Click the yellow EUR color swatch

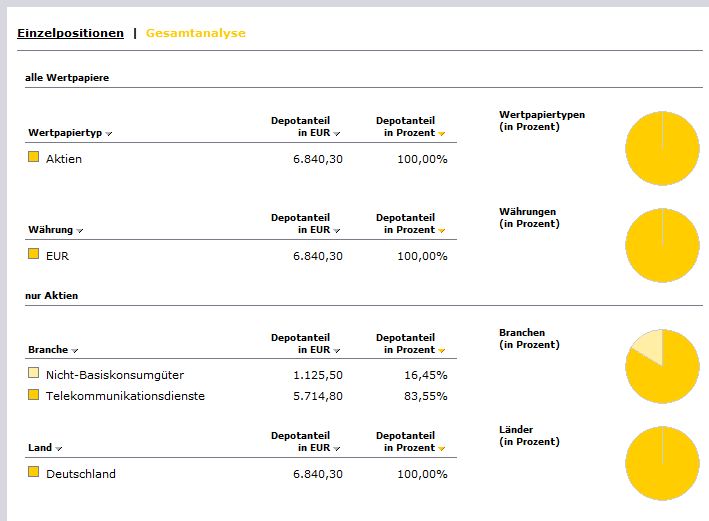tap(33, 254)
